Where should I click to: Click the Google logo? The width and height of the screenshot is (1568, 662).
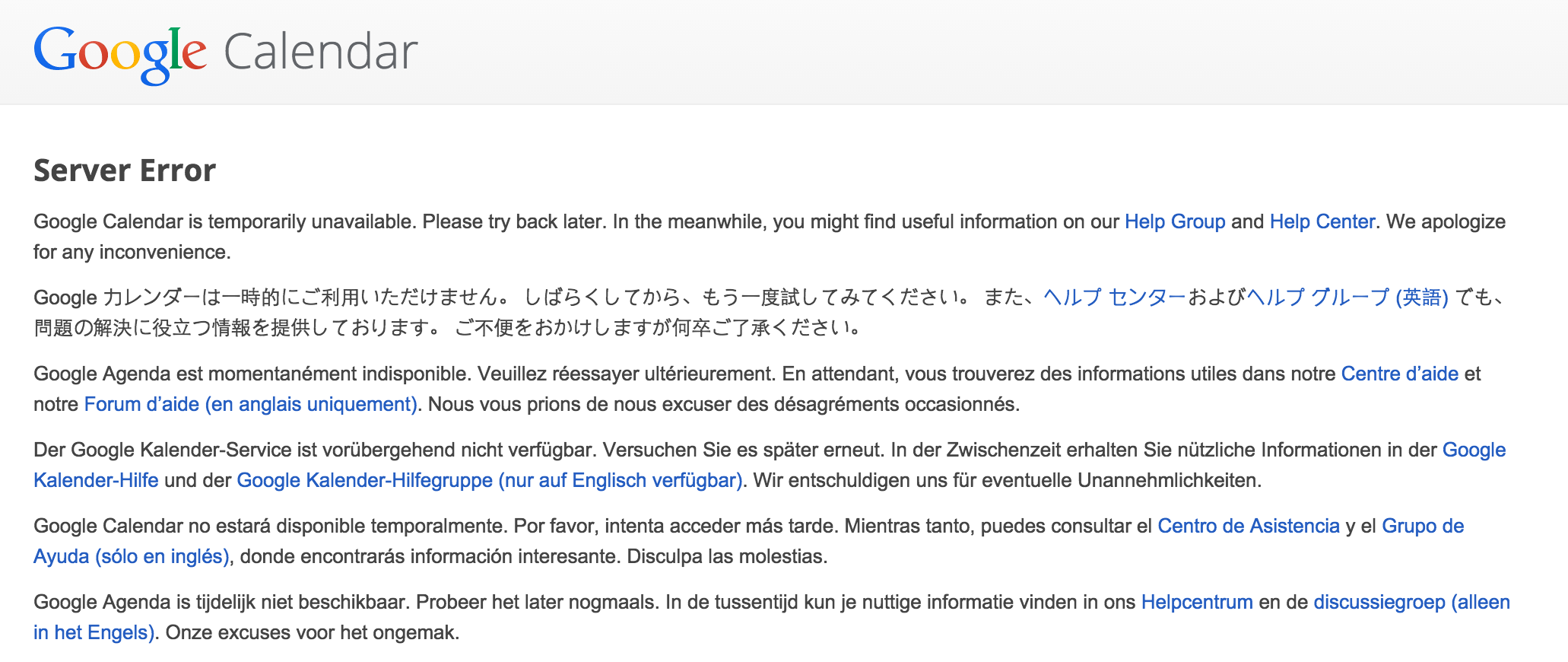pos(120,53)
